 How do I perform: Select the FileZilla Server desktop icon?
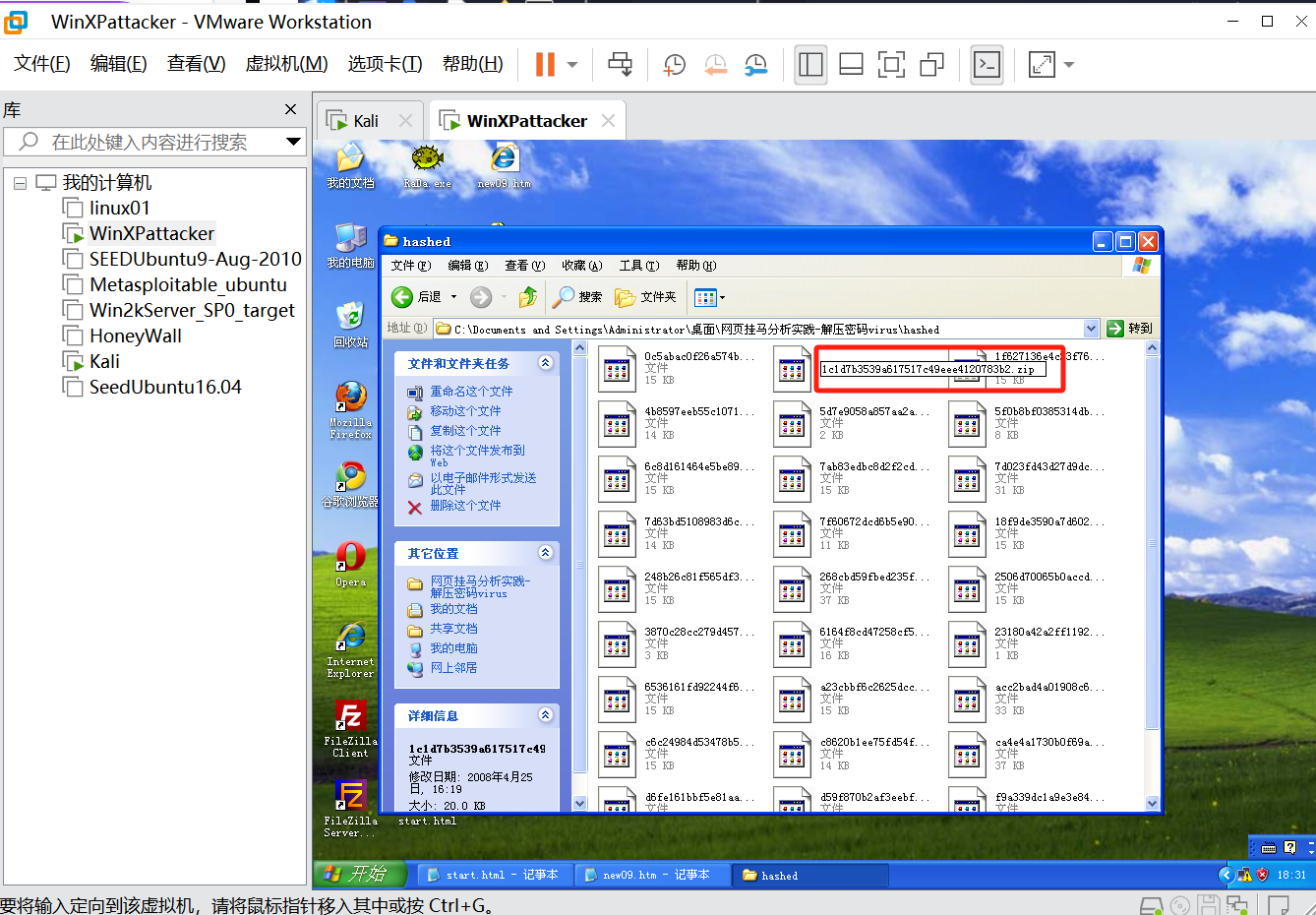[x=350, y=809]
